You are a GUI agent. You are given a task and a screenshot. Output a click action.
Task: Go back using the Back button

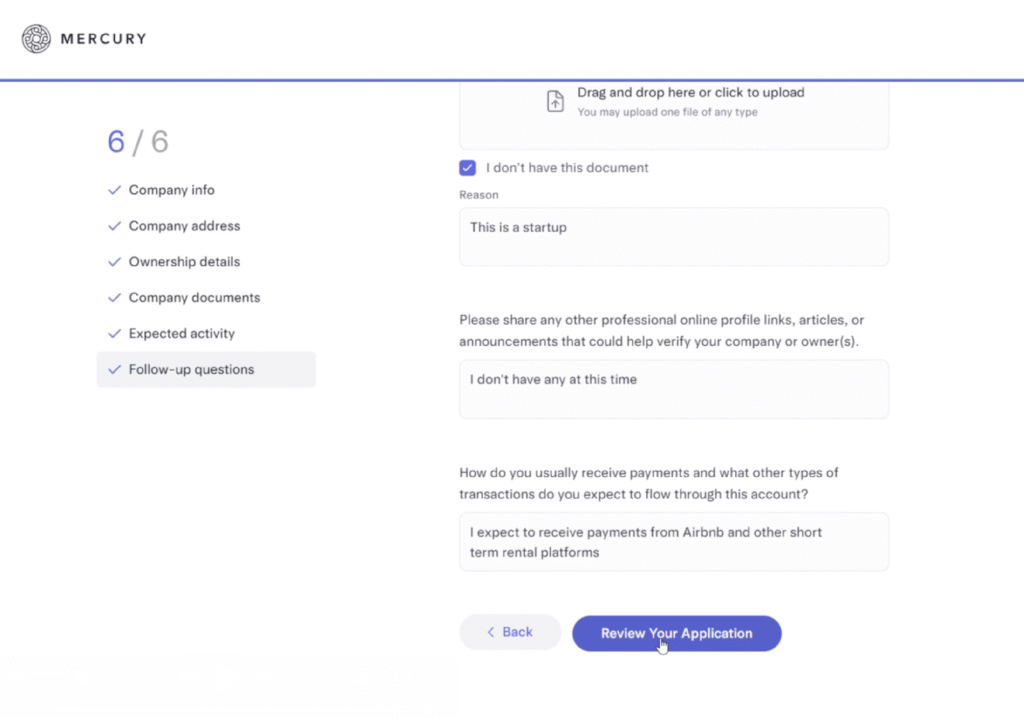[x=510, y=632]
